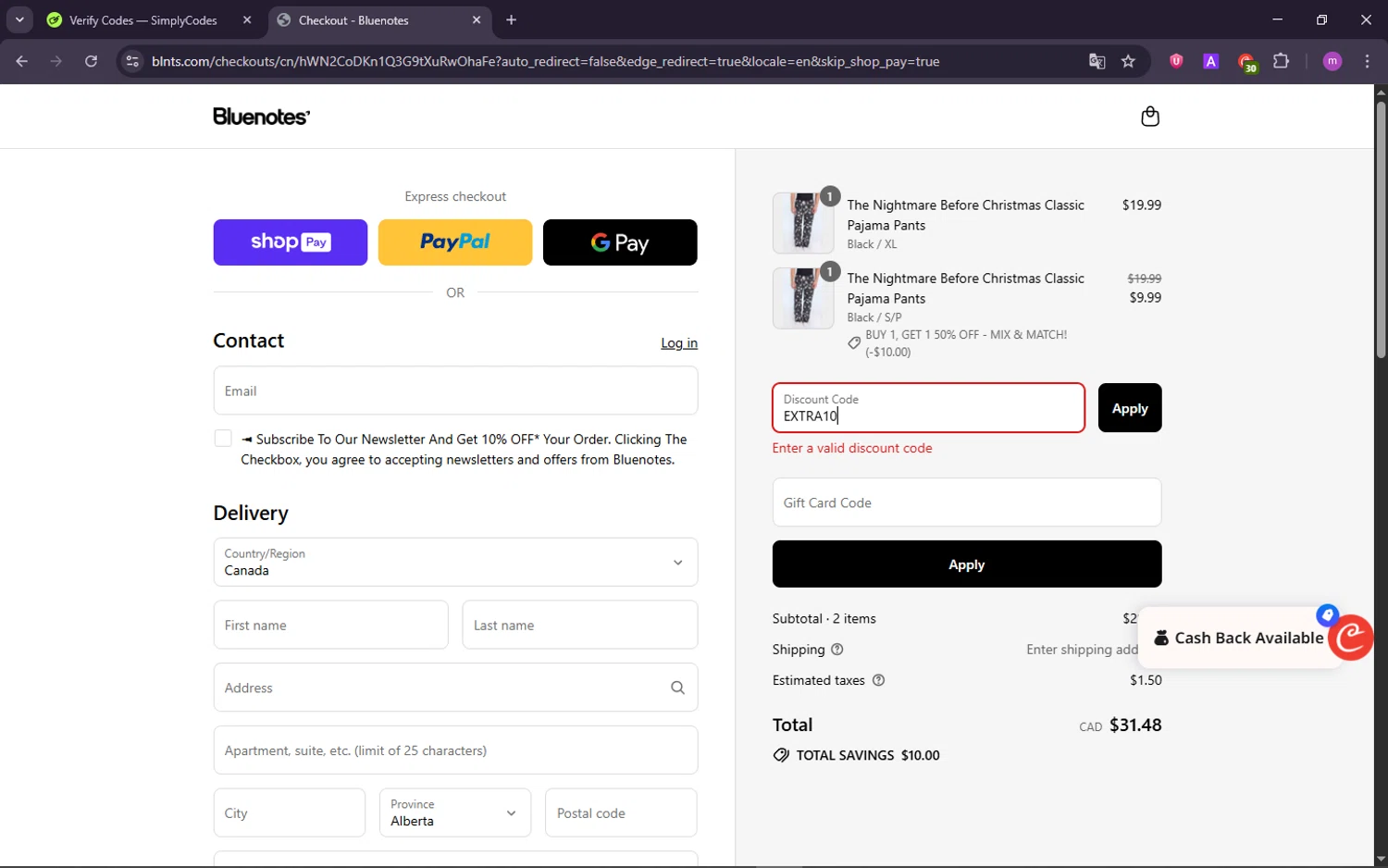The height and width of the screenshot is (868, 1388).
Task: Open the Province dropdown
Action: click(455, 812)
